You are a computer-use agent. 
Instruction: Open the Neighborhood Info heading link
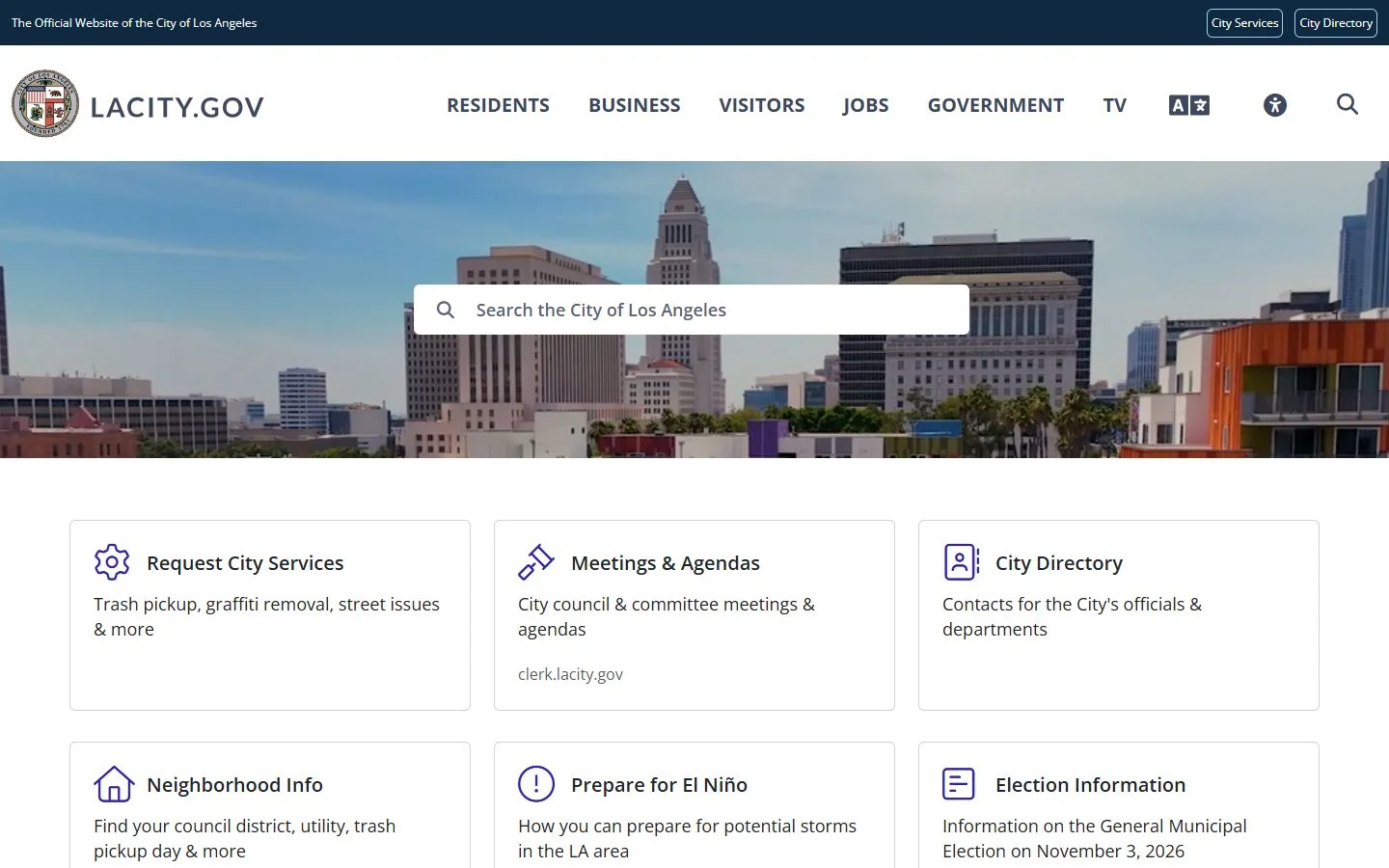click(234, 785)
